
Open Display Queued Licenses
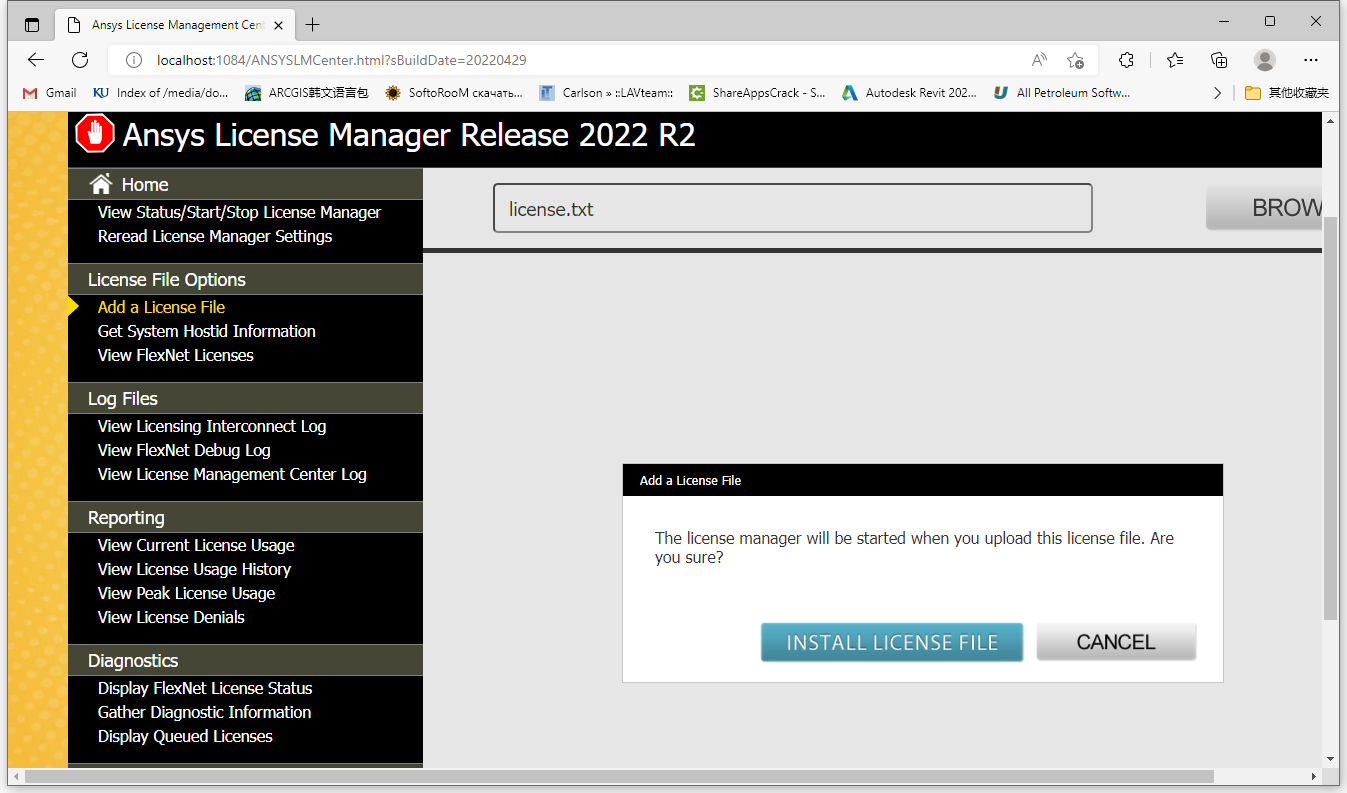(185, 736)
